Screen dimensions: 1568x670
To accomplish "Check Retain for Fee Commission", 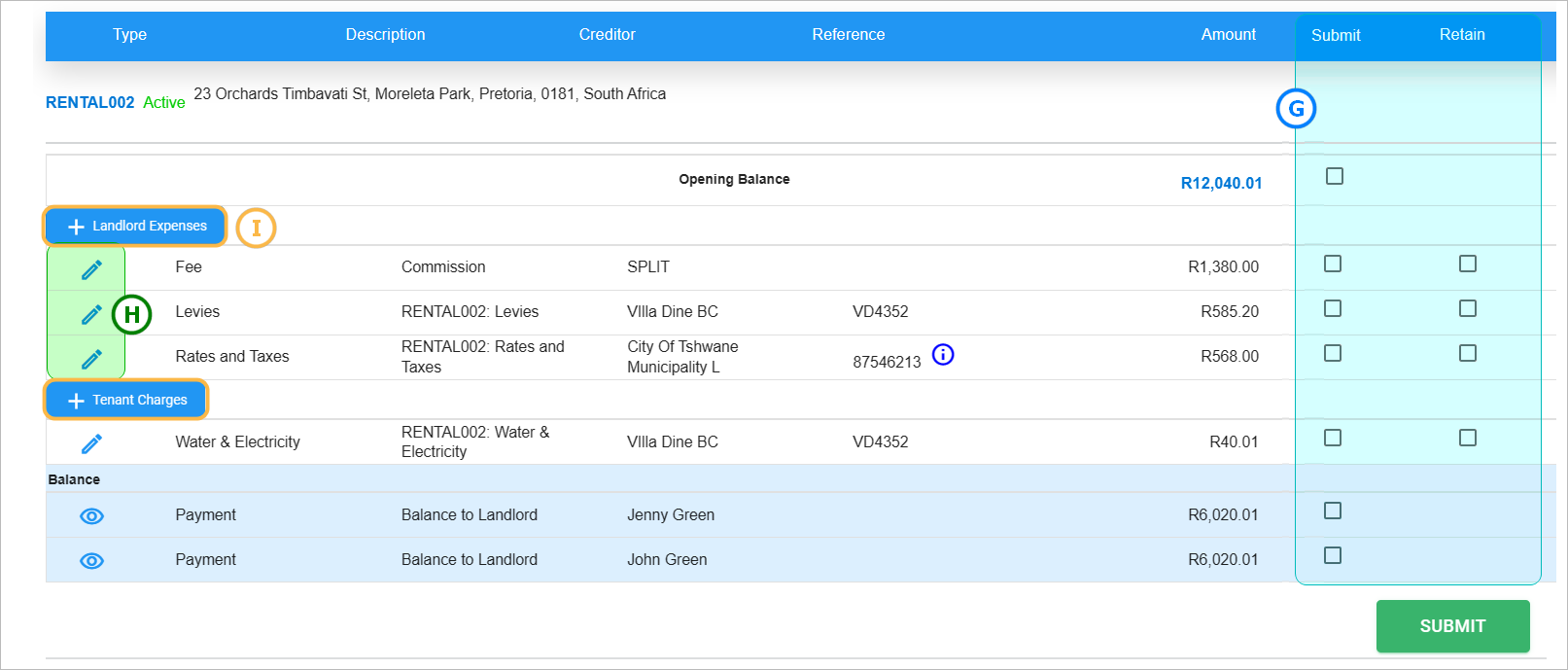I will [x=1468, y=264].
